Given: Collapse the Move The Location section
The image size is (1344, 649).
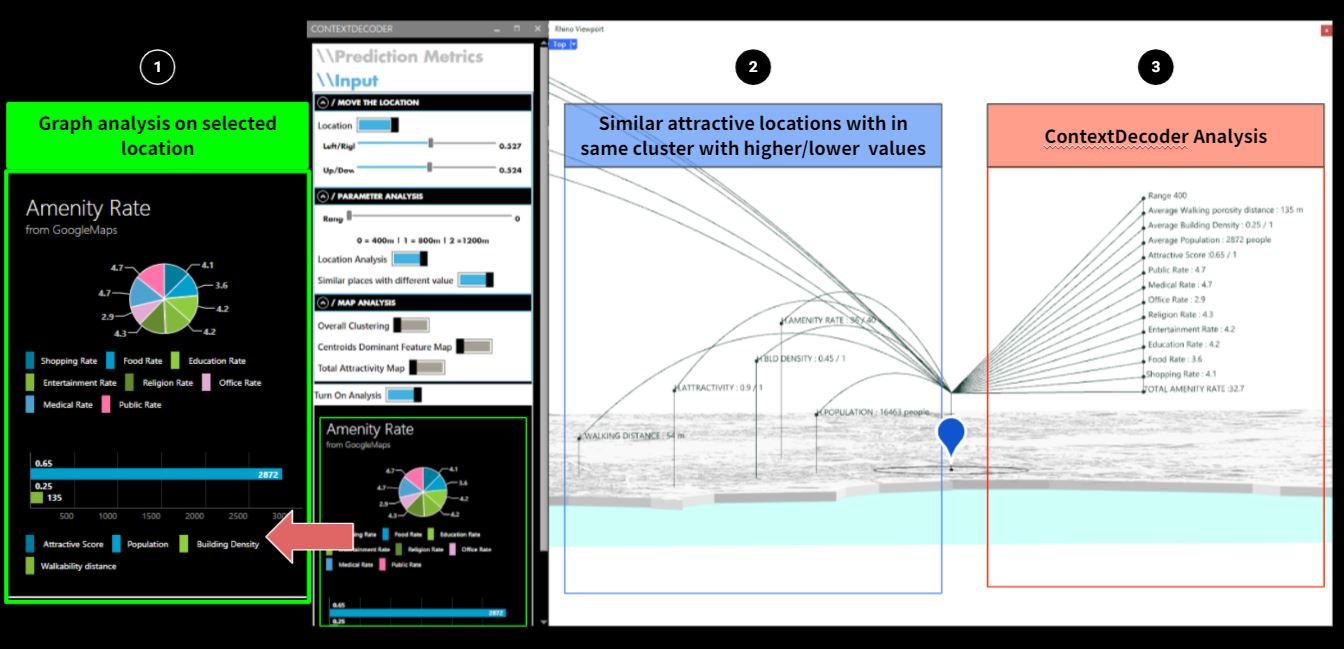Looking at the screenshot, I should [x=322, y=102].
